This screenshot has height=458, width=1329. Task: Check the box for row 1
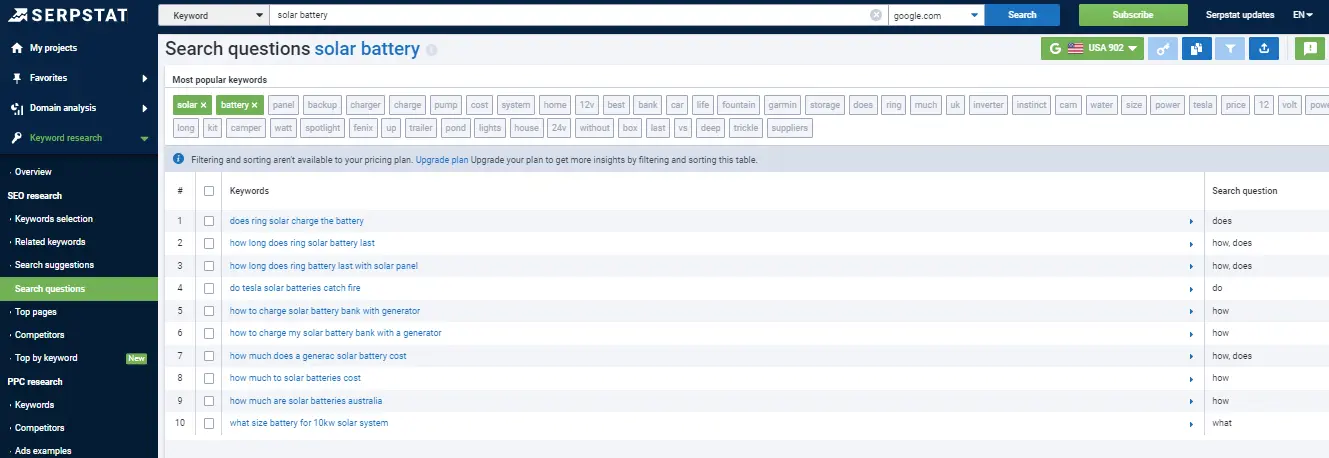(x=209, y=221)
